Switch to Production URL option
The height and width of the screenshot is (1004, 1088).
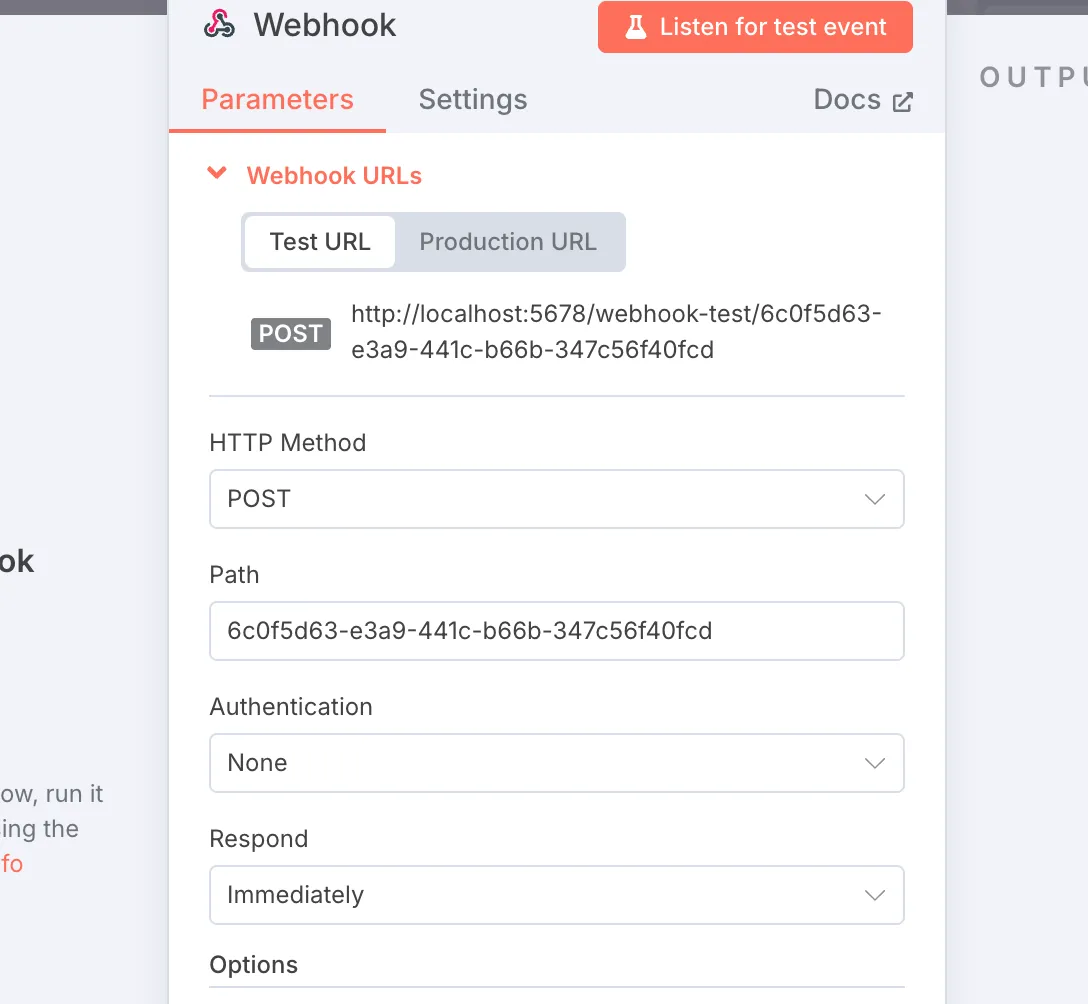[x=508, y=242]
